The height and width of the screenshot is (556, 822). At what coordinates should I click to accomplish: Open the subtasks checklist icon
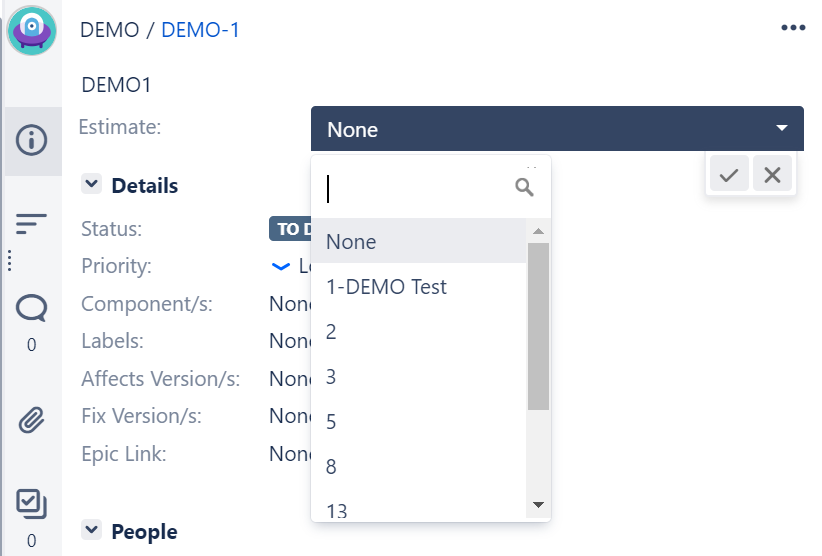click(x=31, y=503)
